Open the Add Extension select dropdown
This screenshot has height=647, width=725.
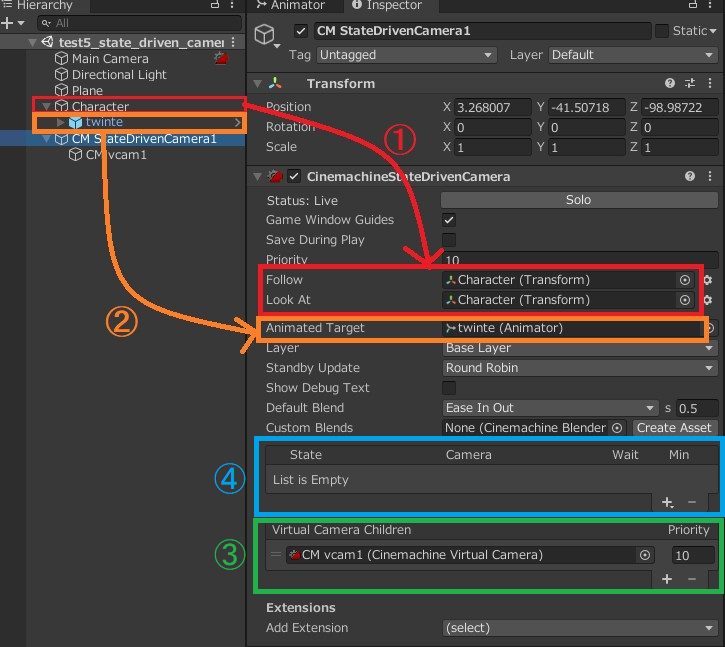coord(580,628)
